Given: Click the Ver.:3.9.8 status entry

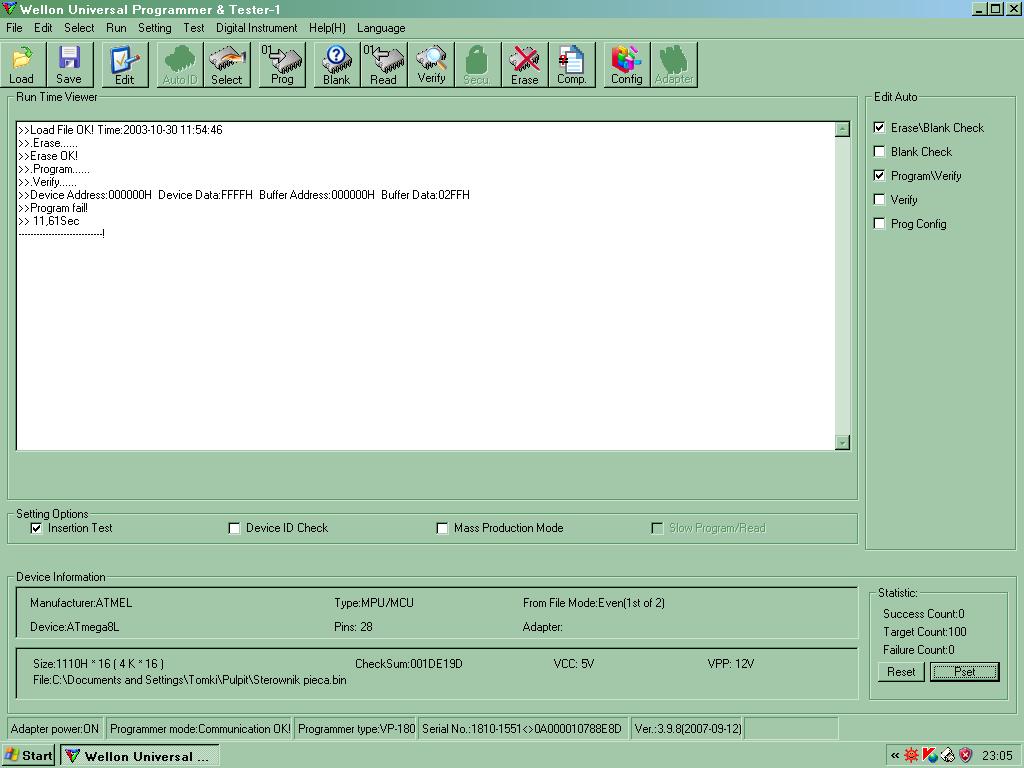Looking at the screenshot, I should 688,729.
